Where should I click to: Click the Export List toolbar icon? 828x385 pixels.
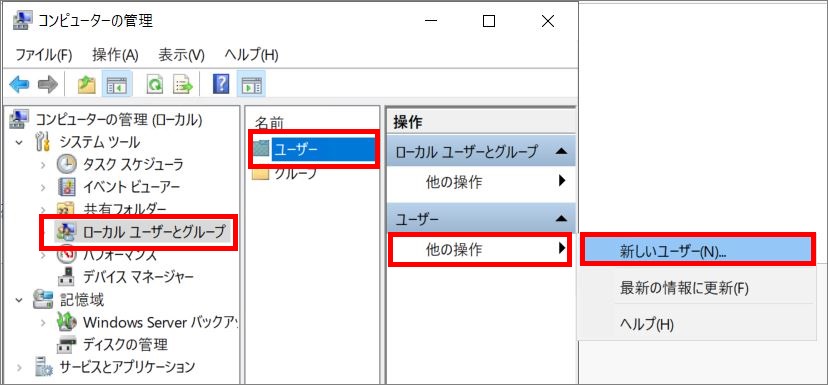[183, 84]
